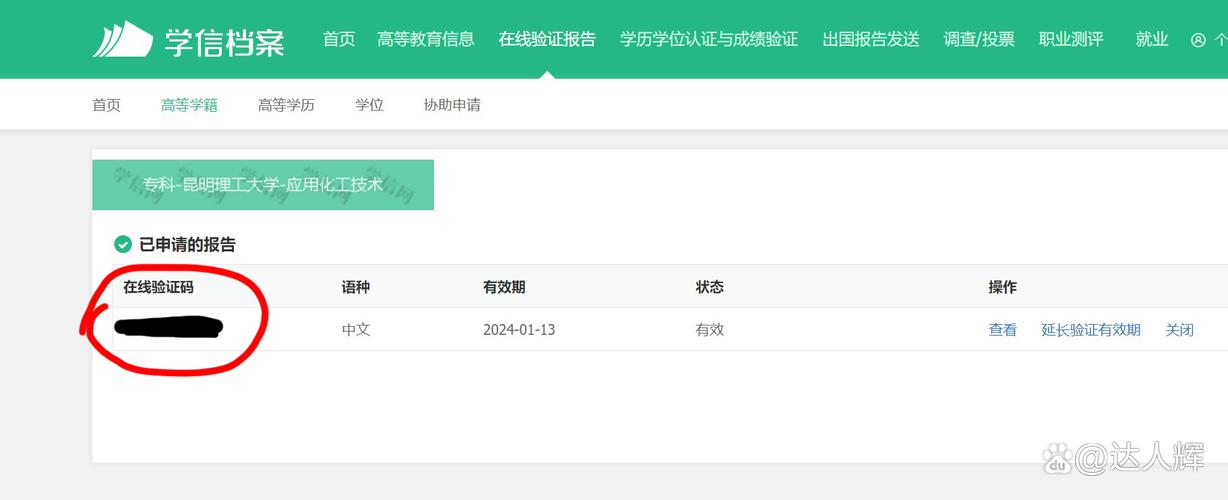Switch to the 高等学籍 sub-tab
This screenshot has height=500, width=1228.
(x=189, y=105)
